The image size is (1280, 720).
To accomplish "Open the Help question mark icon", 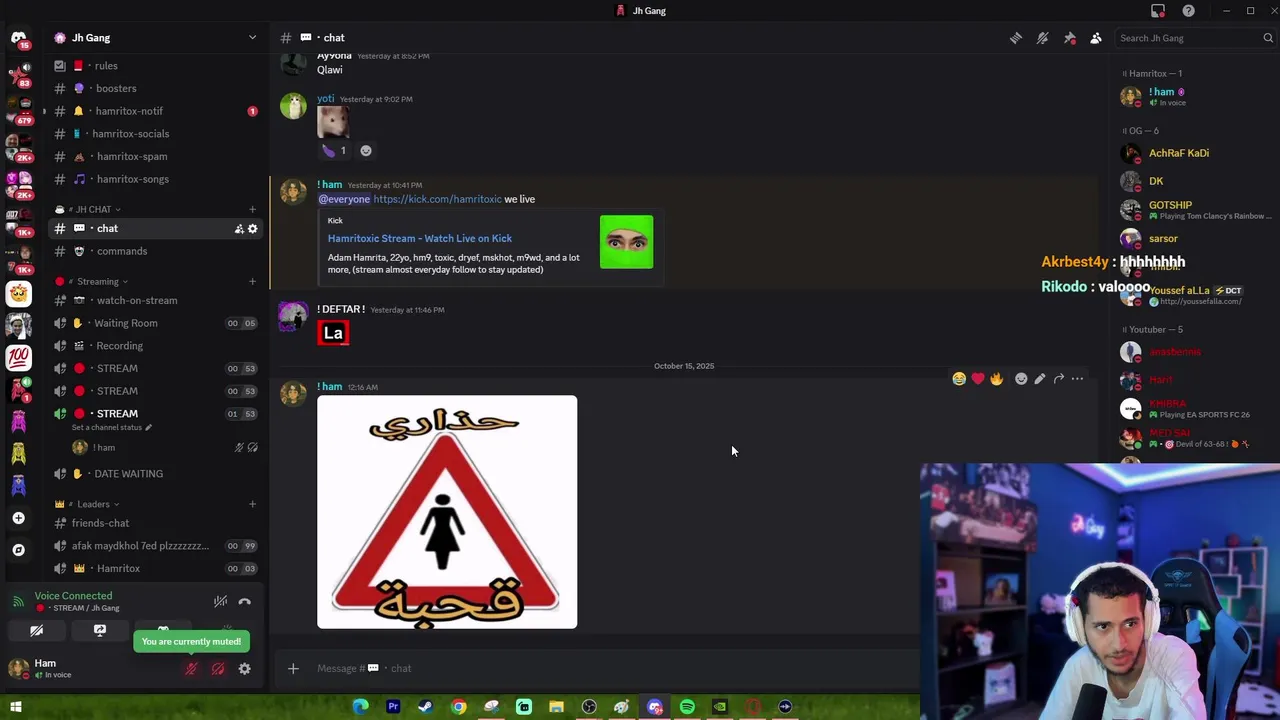I will 1188,11.
